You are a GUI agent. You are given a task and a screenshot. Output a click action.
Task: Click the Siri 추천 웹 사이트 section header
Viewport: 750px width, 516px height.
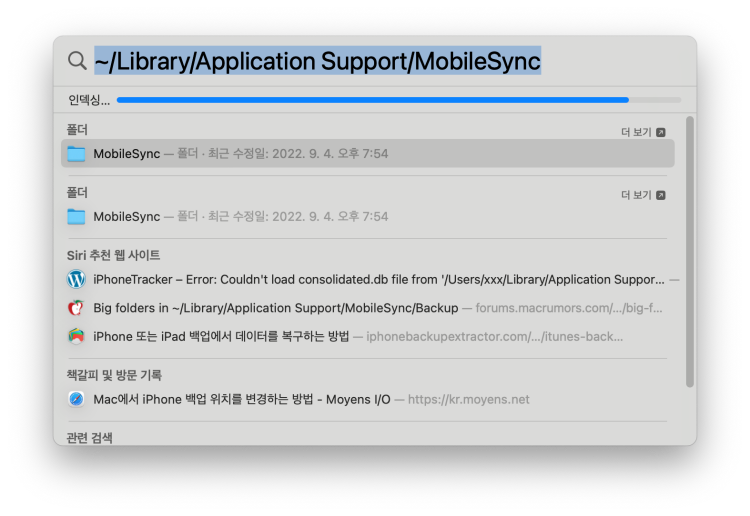coord(113,255)
